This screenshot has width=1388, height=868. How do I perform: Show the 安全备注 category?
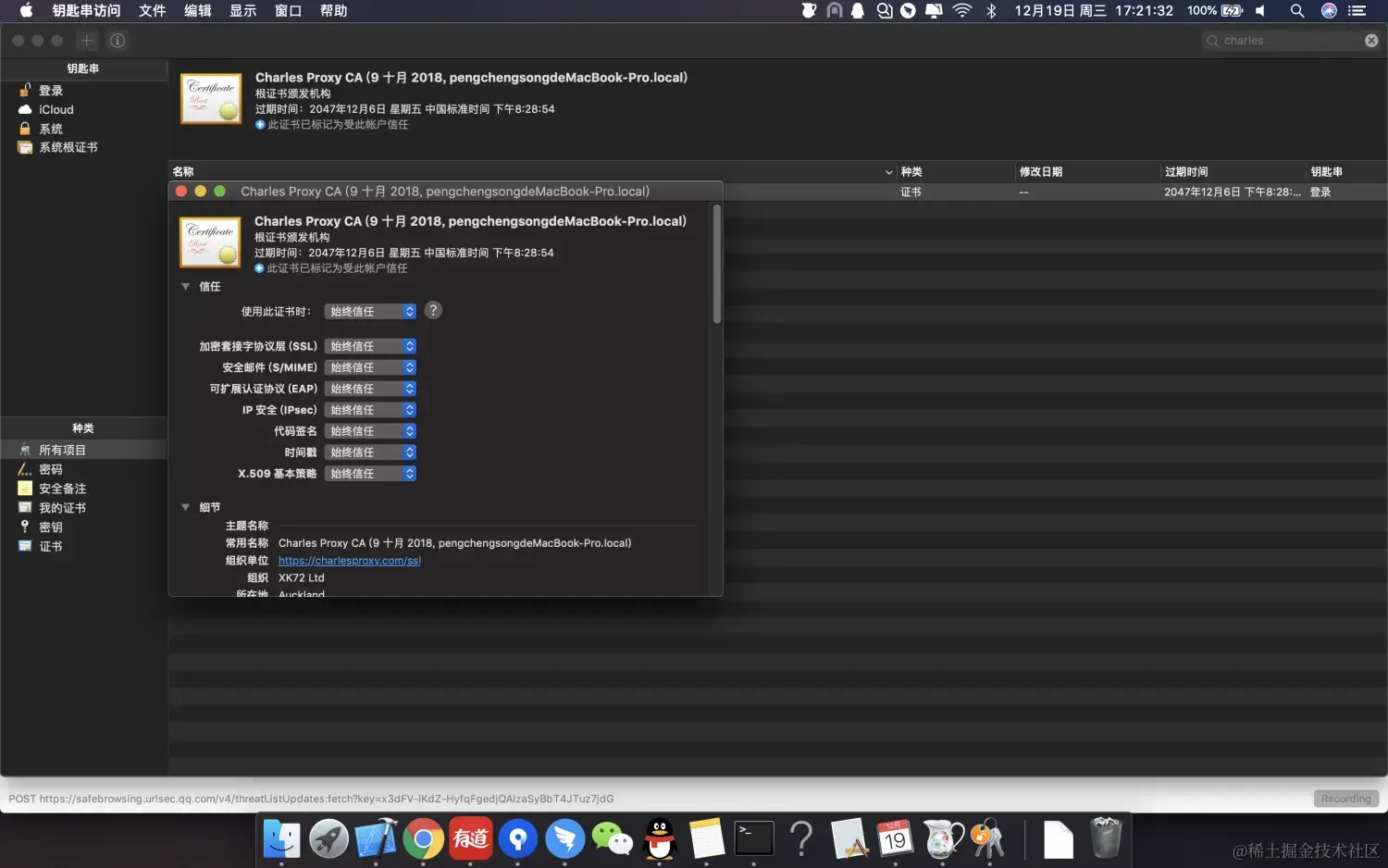coord(62,489)
